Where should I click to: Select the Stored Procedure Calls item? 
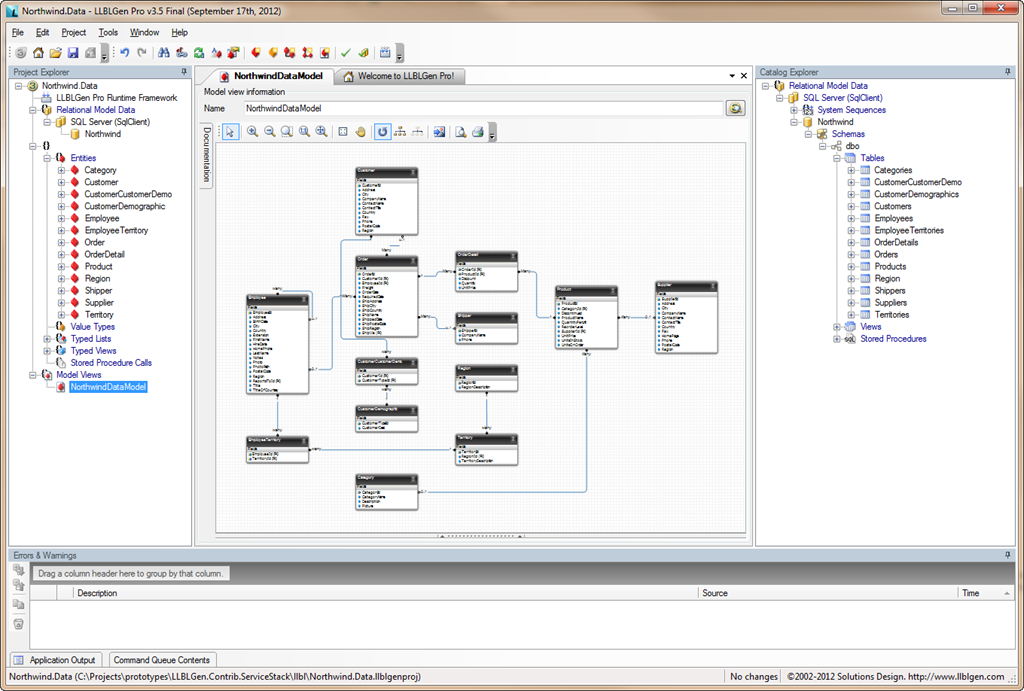coord(111,363)
